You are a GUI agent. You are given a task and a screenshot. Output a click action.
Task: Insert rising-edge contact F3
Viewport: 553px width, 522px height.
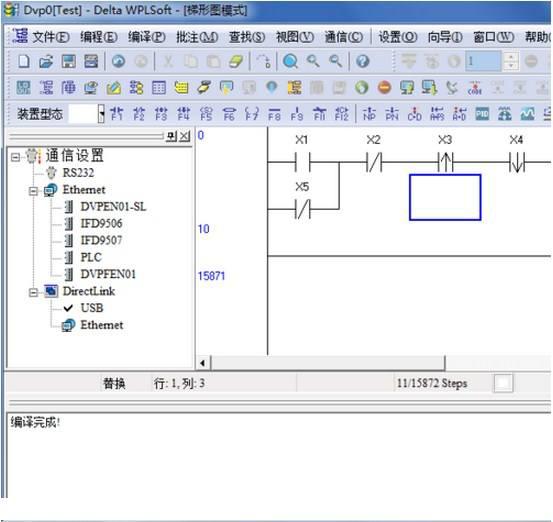click(162, 114)
